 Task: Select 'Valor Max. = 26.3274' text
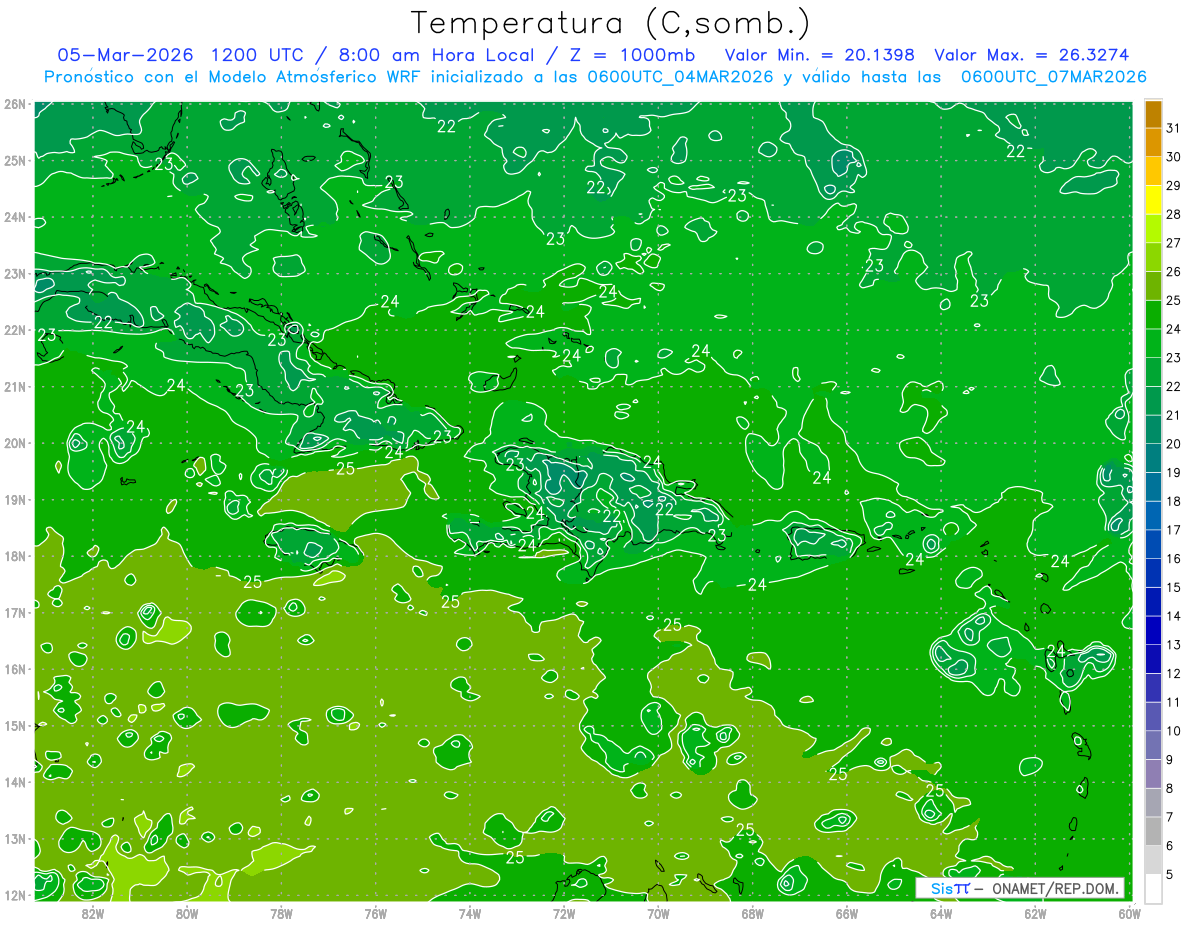[1031, 55]
